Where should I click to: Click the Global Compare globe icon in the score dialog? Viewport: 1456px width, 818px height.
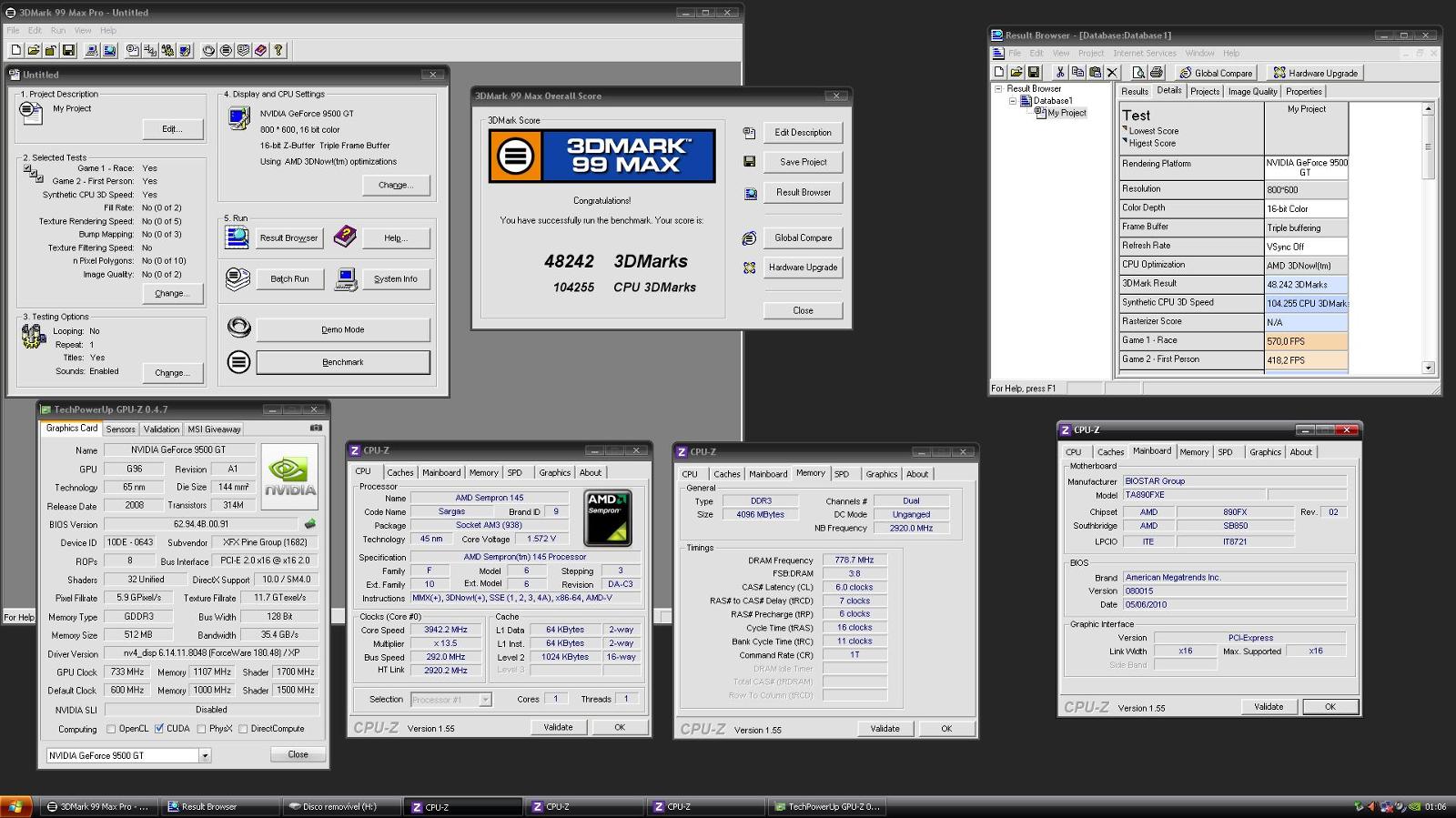click(749, 238)
